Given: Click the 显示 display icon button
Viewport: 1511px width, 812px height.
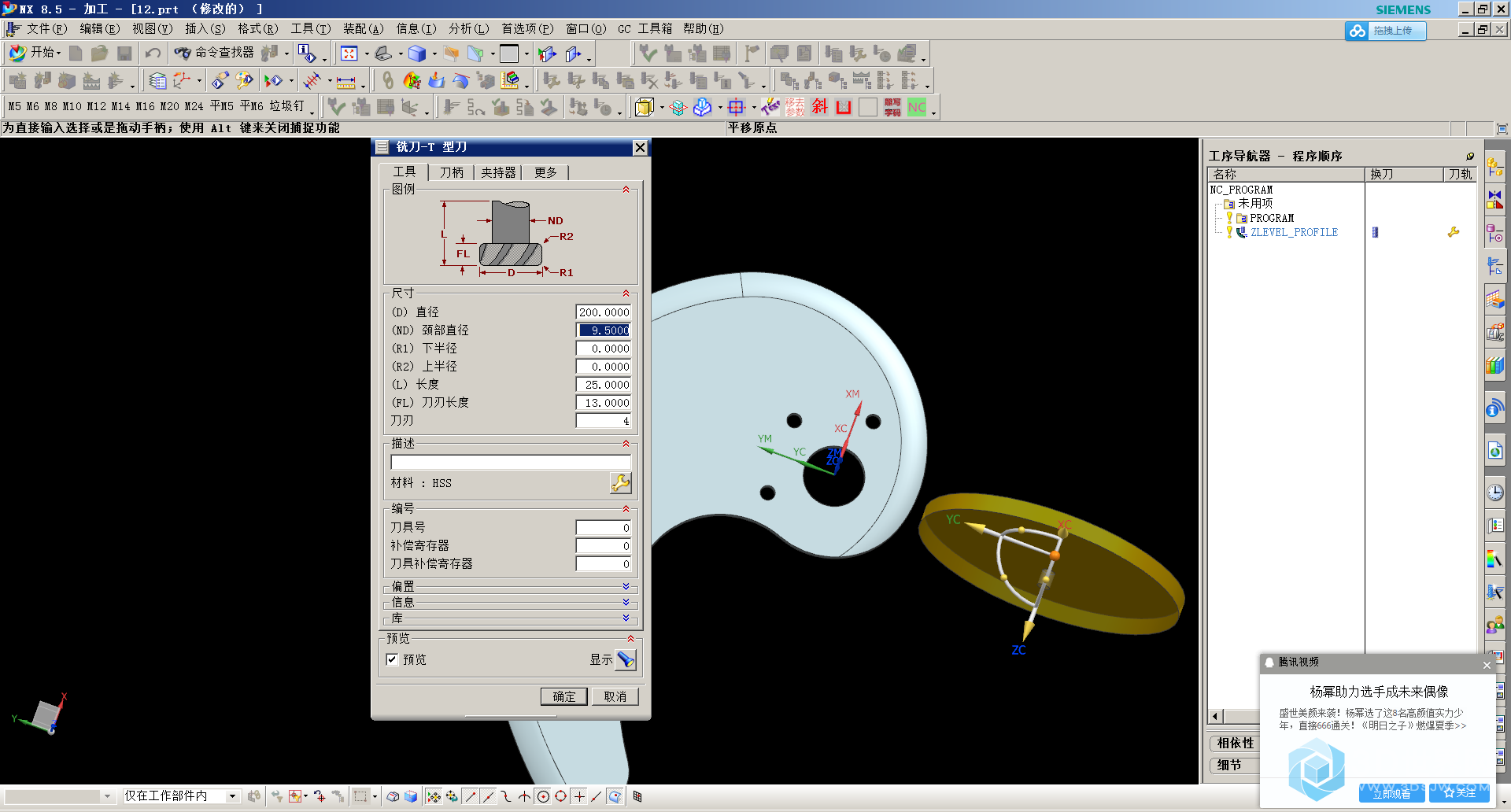Looking at the screenshot, I should click(x=626, y=659).
